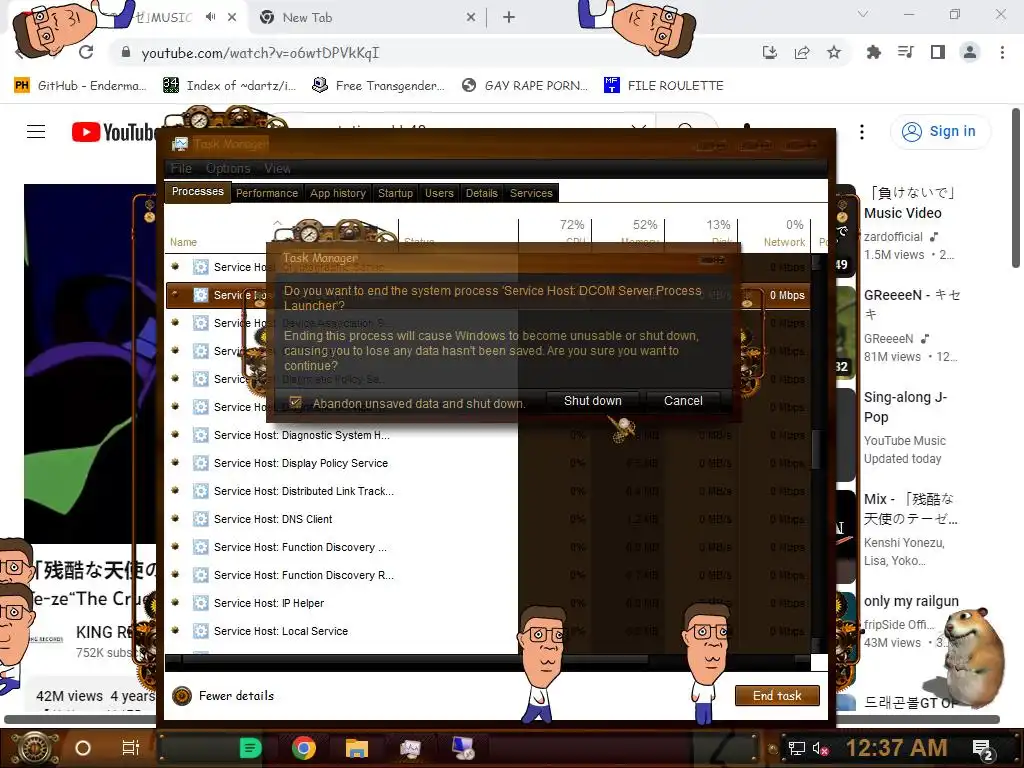The height and width of the screenshot is (768, 1024).
Task: Open Task View on the taskbar
Action: pos(131,748)
